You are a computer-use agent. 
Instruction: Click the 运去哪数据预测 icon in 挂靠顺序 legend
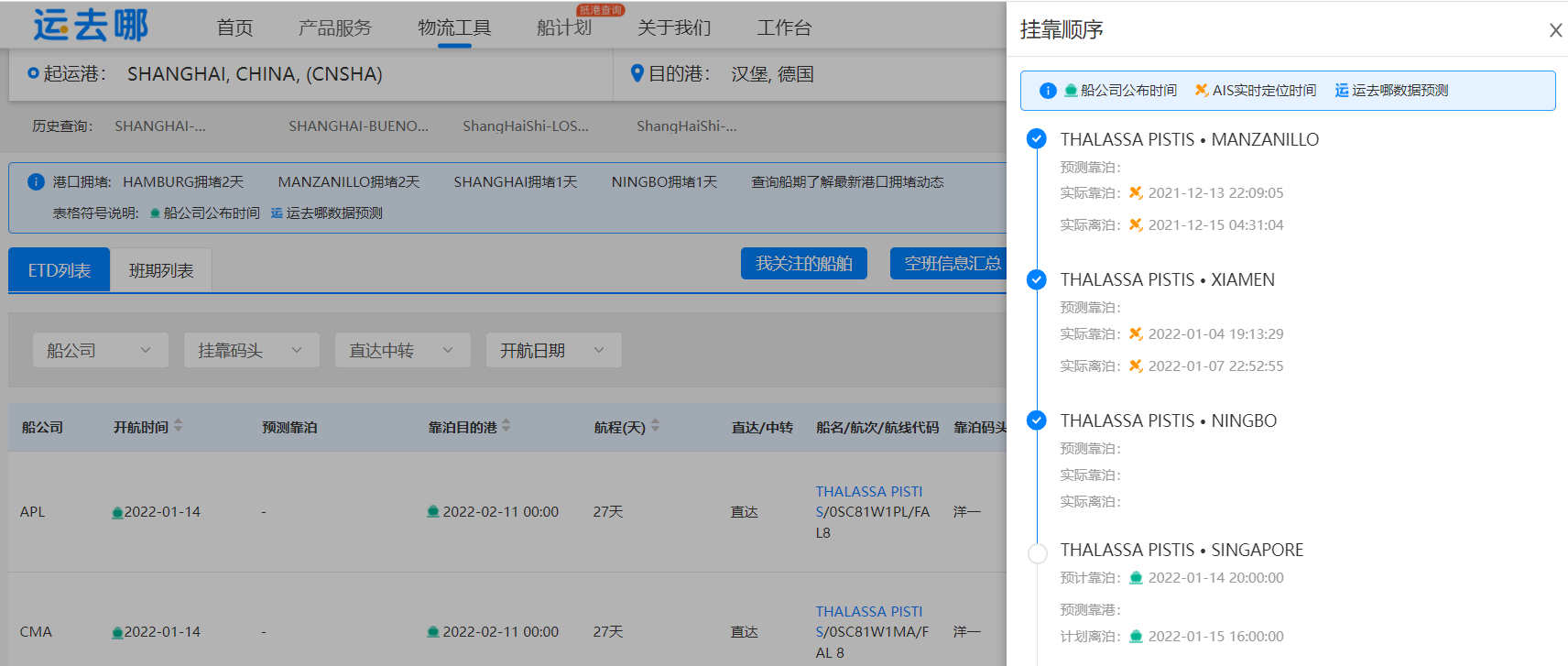[x=1342, y=90]
